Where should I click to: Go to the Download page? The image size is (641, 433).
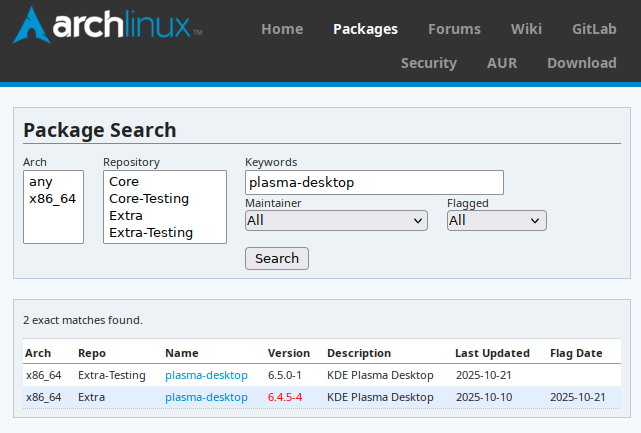point(581,63)
